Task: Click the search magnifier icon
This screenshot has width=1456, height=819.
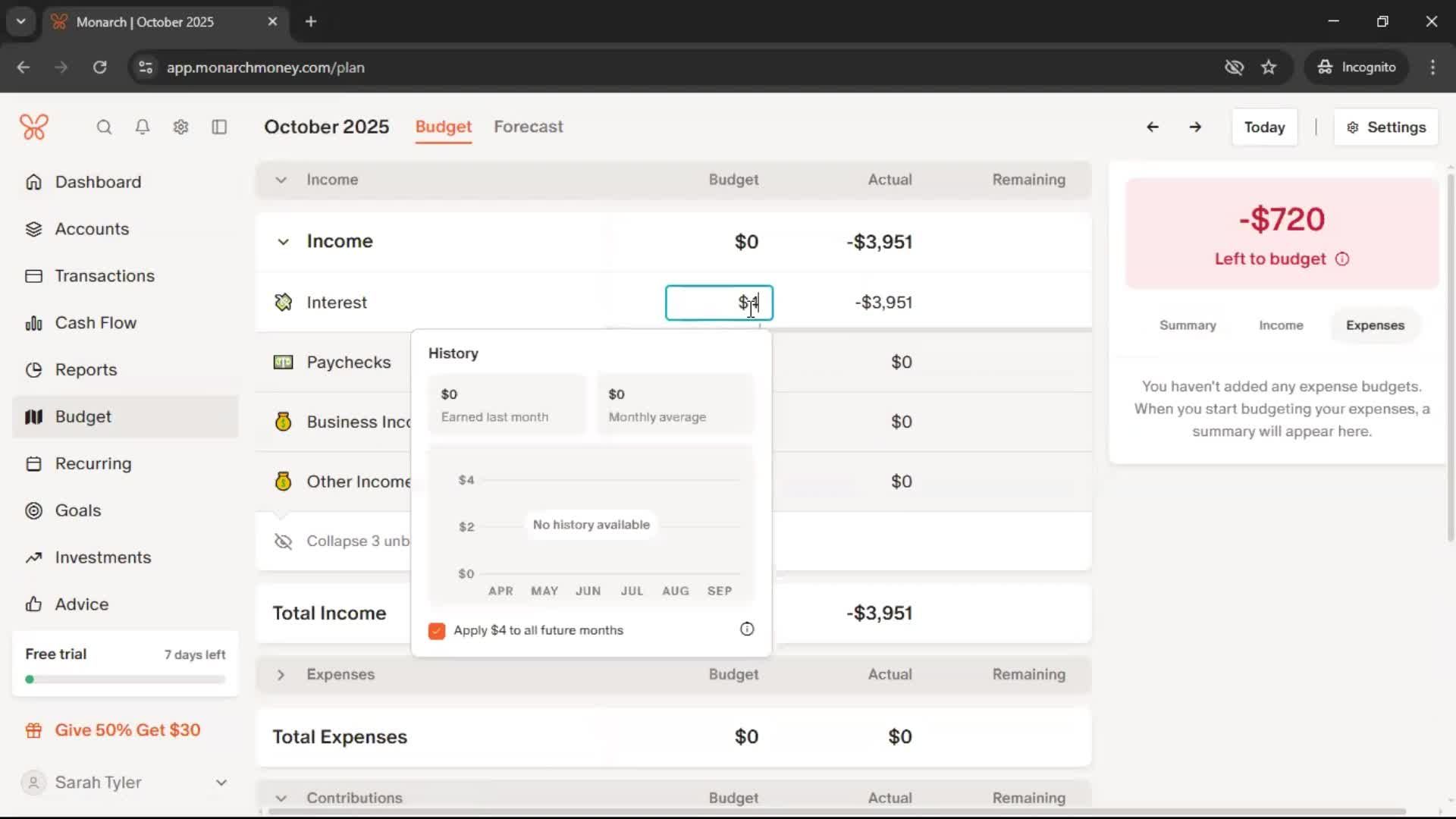Action: (104, 127)
